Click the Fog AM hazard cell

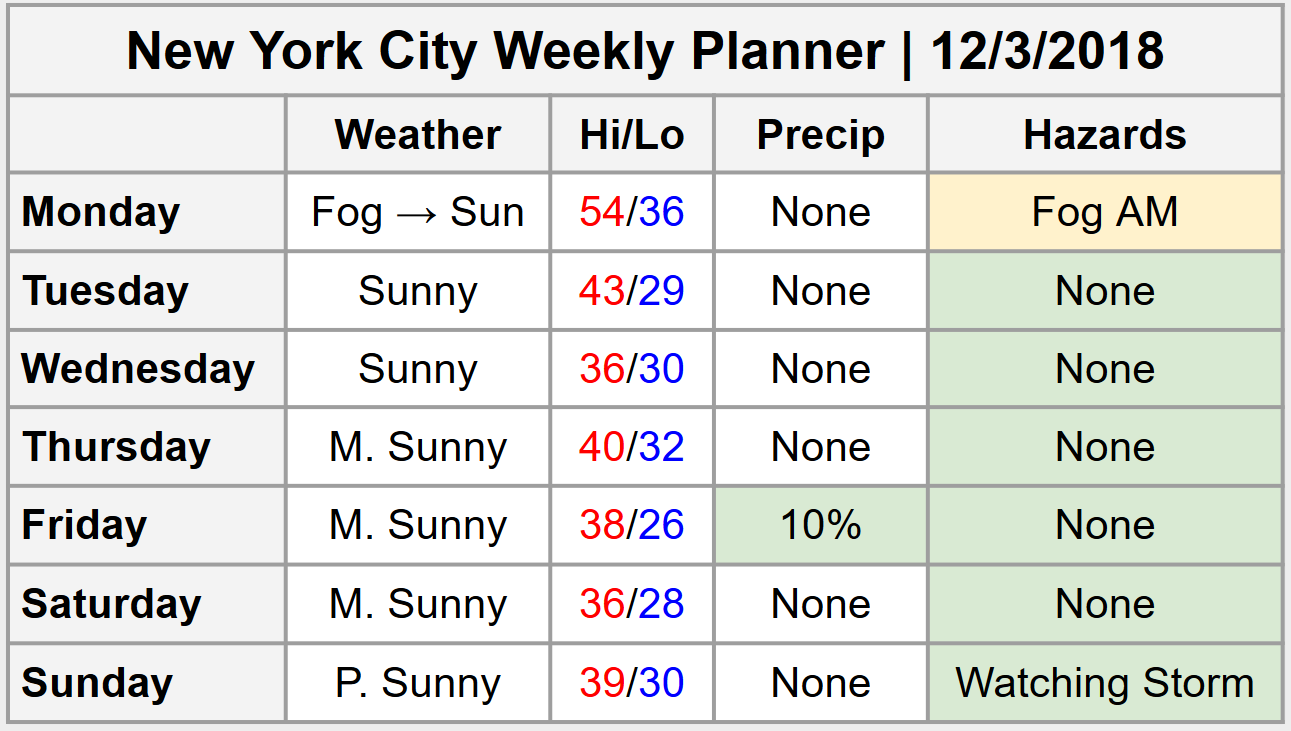point(1105,212)
